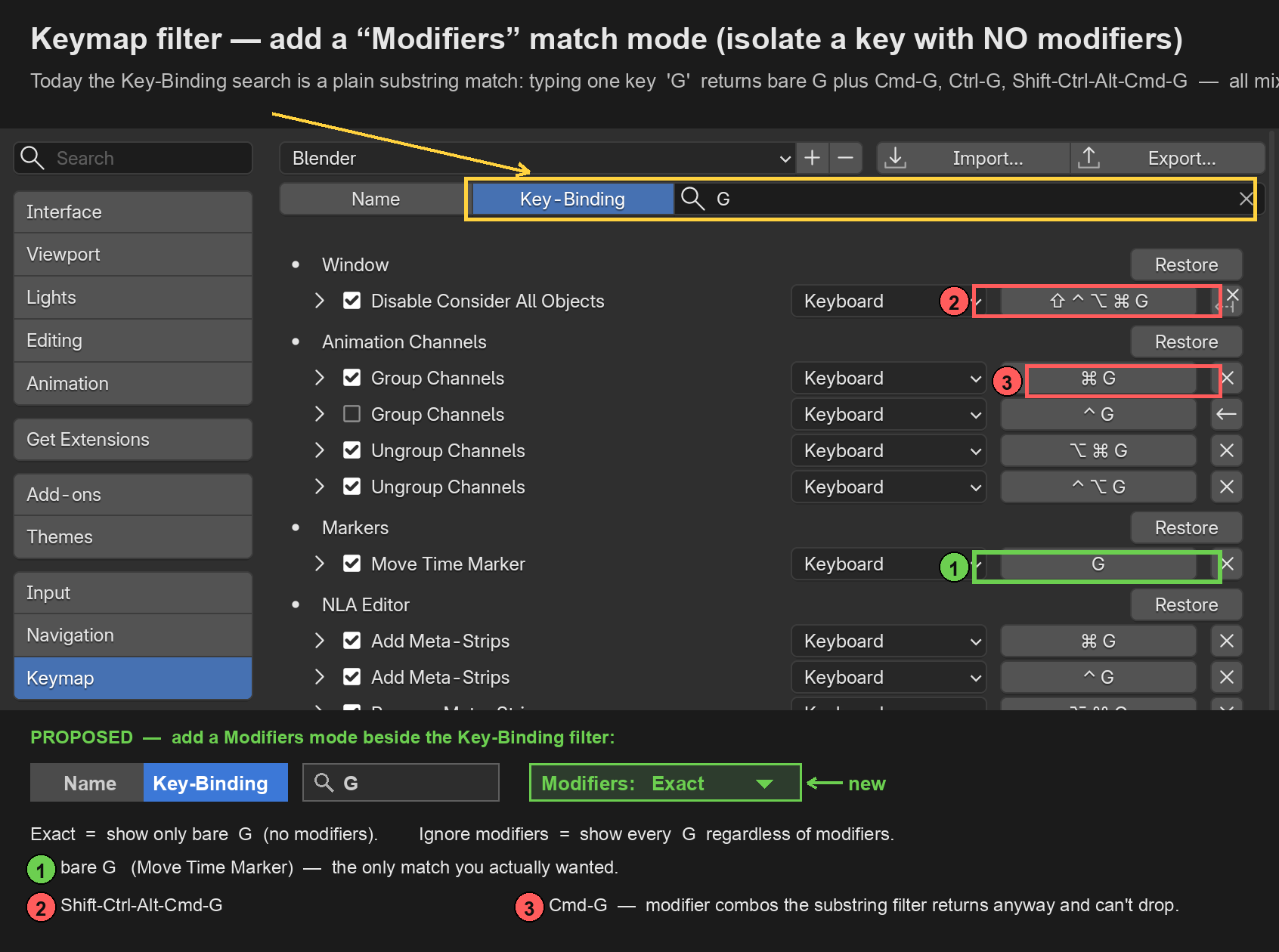Open the Navigation preferences section
Viewport: 1279px width, 952px height.
pos(133,635)
